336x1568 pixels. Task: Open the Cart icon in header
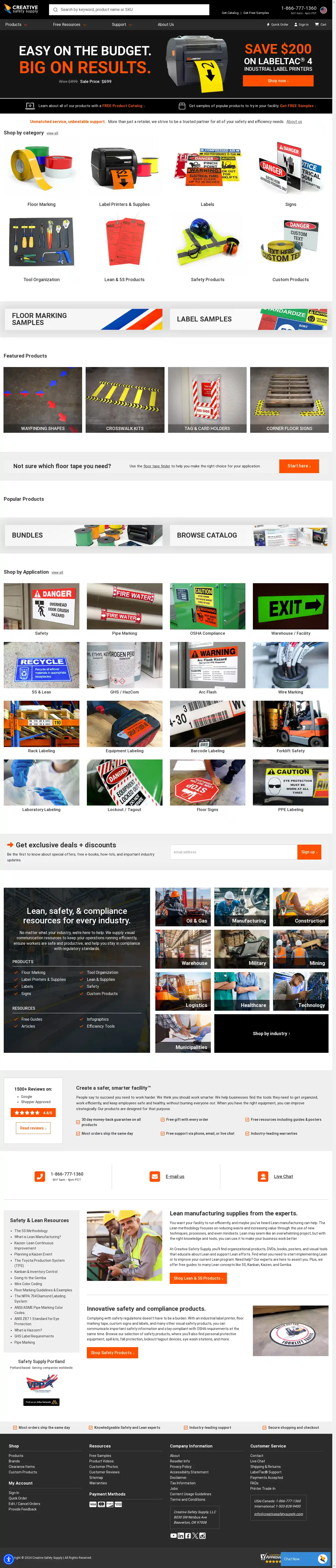[317, 24]
